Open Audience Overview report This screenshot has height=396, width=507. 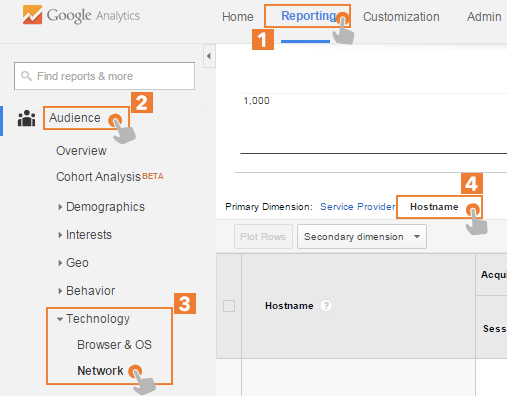81,151
